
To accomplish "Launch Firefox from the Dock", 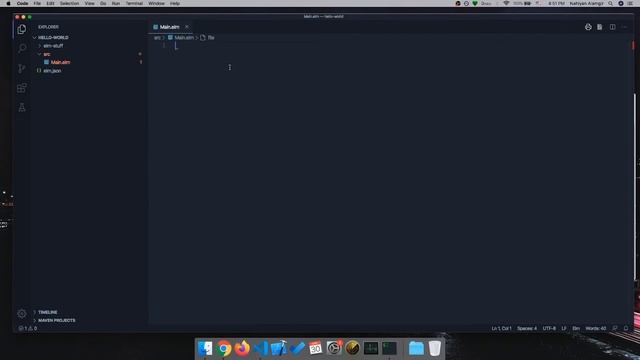I will coord(242,348).
